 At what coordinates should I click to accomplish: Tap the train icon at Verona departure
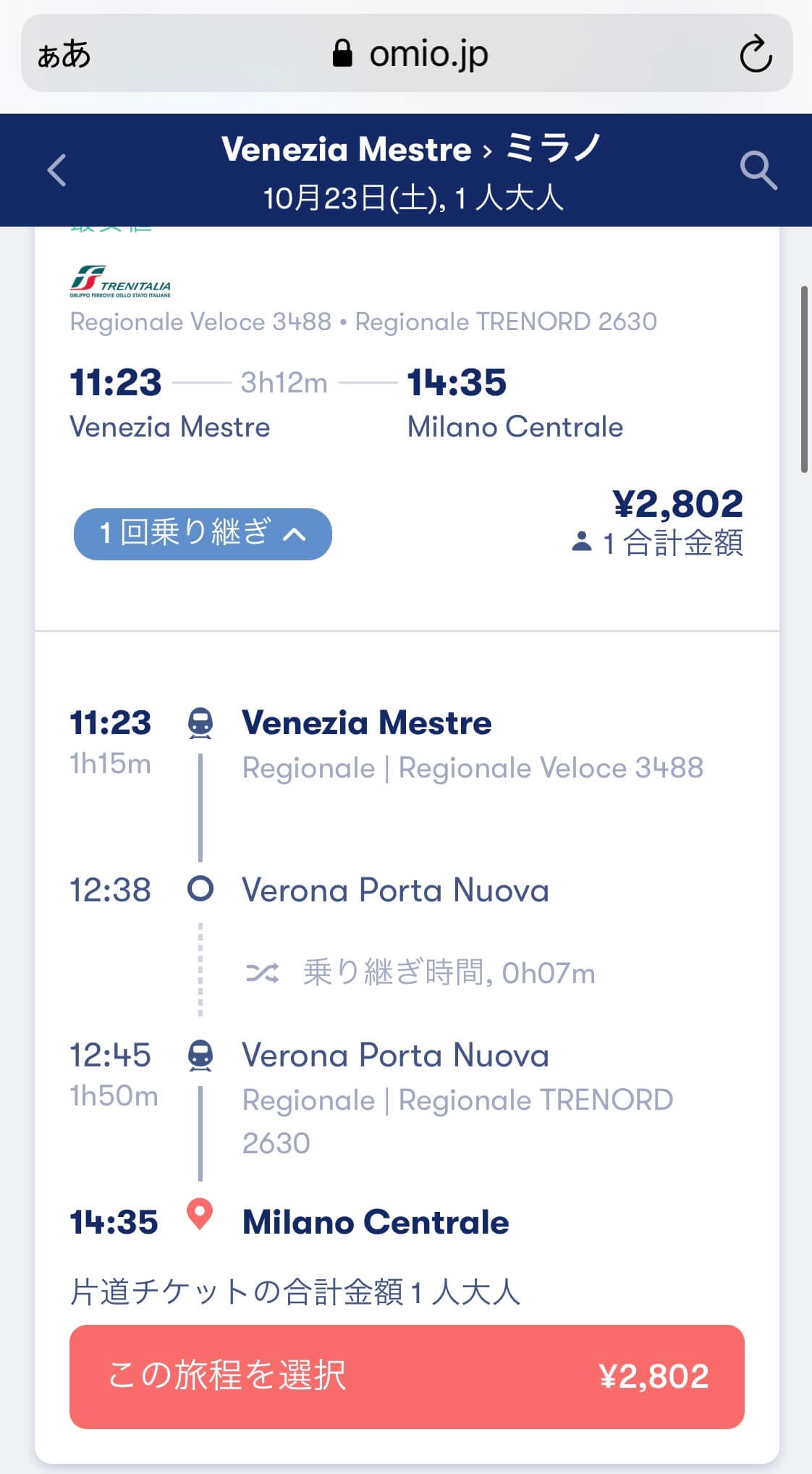coord(200,1056)
